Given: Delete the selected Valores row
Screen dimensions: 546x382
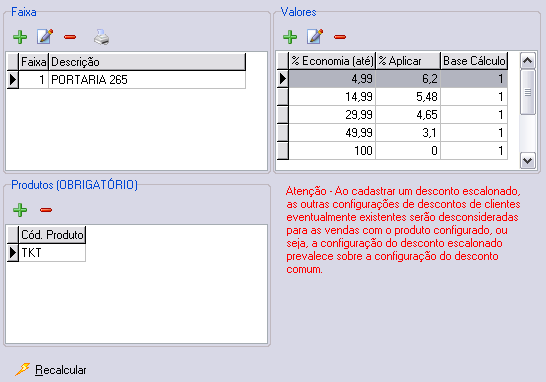Looking at the screenshot, I should [340, 37].
